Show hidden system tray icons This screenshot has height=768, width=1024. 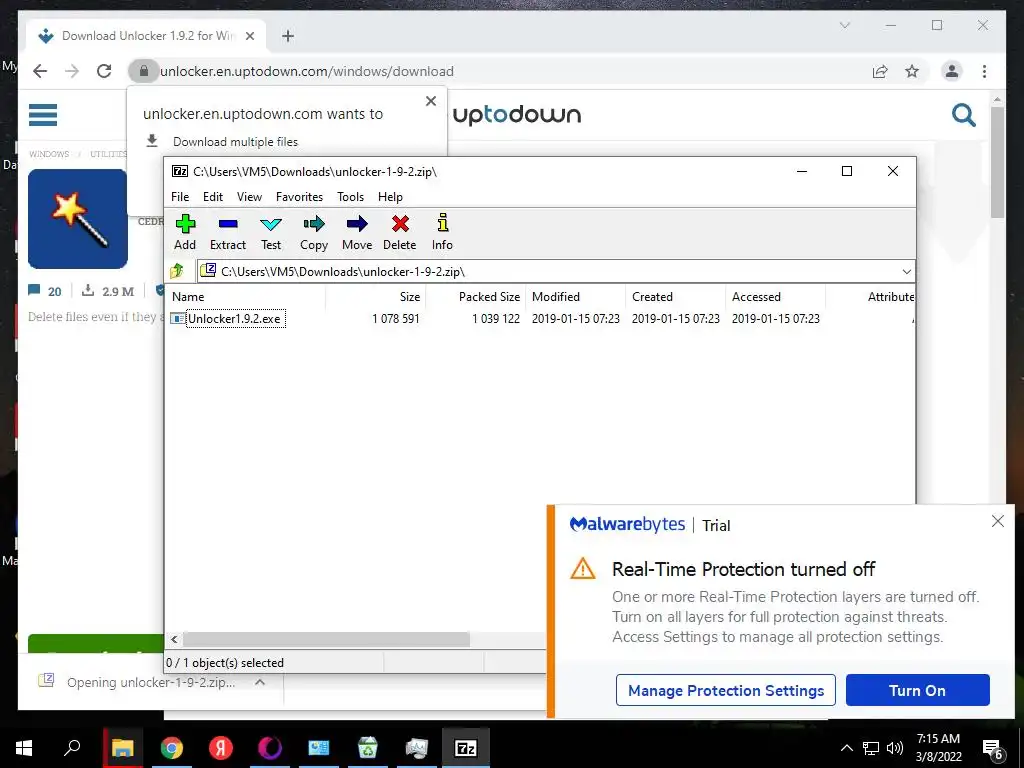(x=846, y=748)
